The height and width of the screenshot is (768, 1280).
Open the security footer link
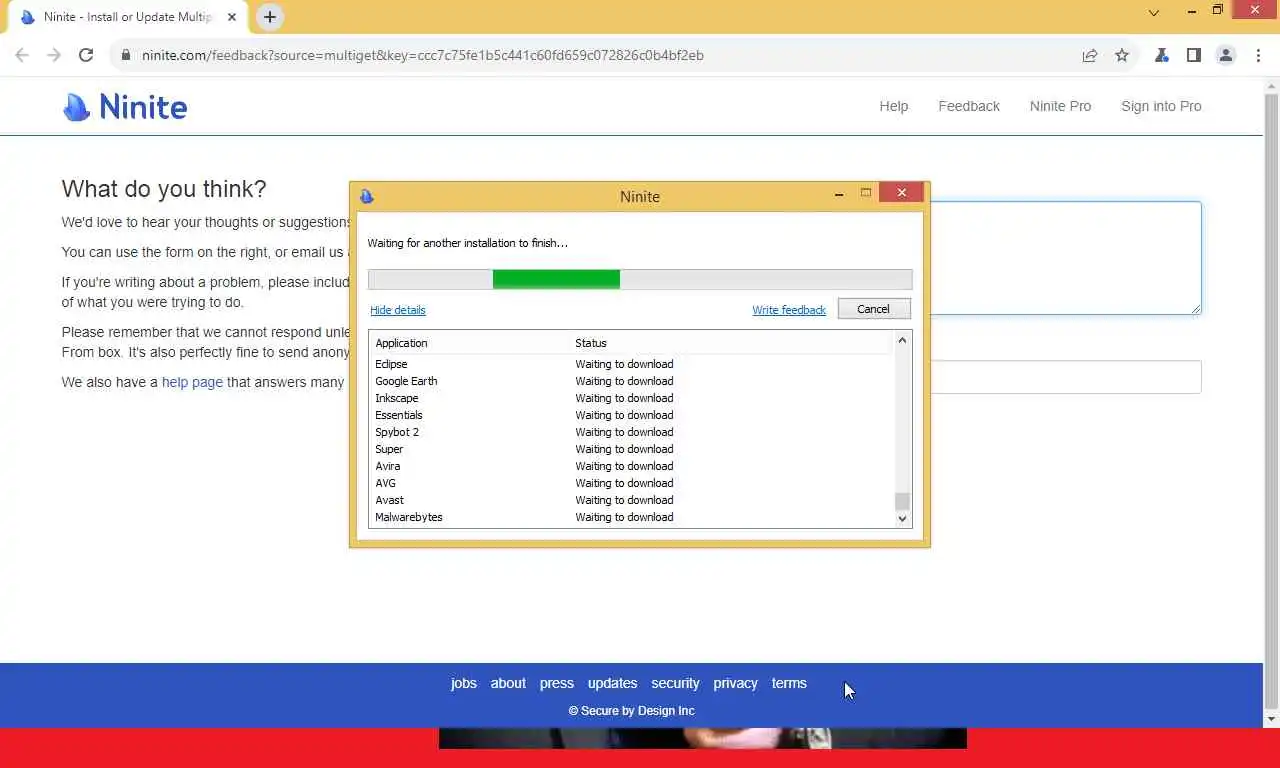click(675, 683)
